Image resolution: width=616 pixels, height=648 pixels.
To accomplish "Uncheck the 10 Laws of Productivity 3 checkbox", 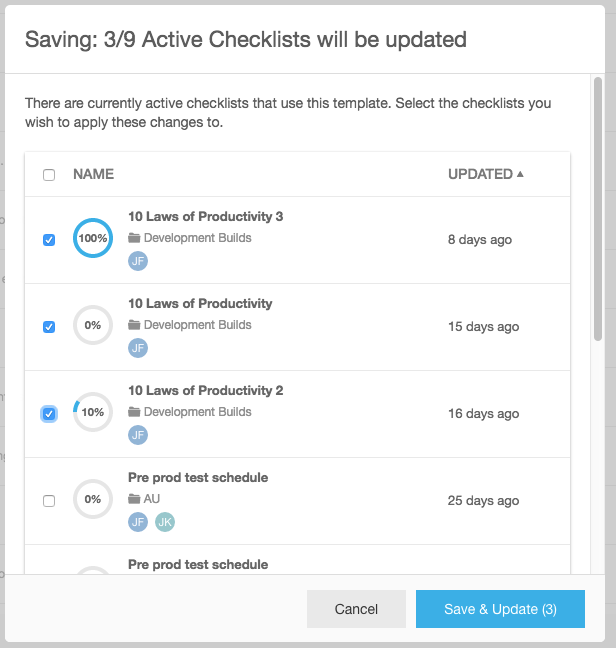I will click(x=49, y=240).
